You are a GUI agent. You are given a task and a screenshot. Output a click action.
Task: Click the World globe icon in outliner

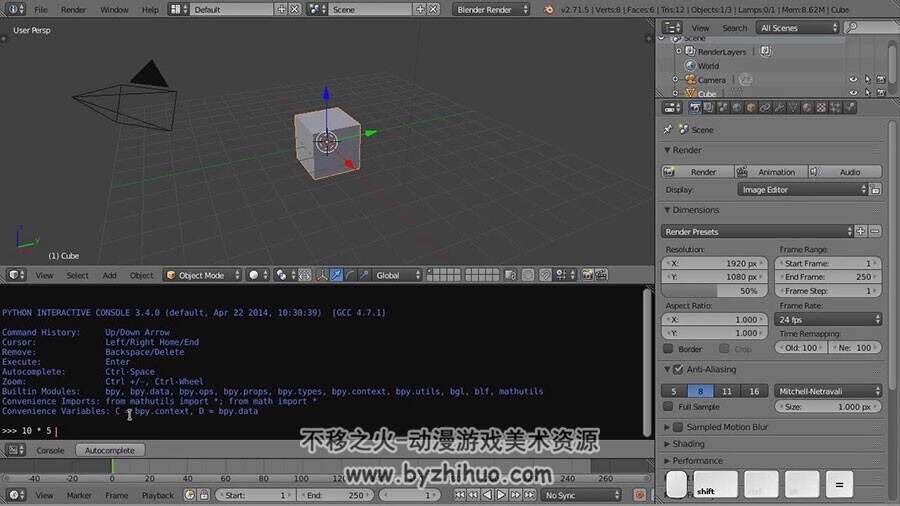(x=690, y=65)
